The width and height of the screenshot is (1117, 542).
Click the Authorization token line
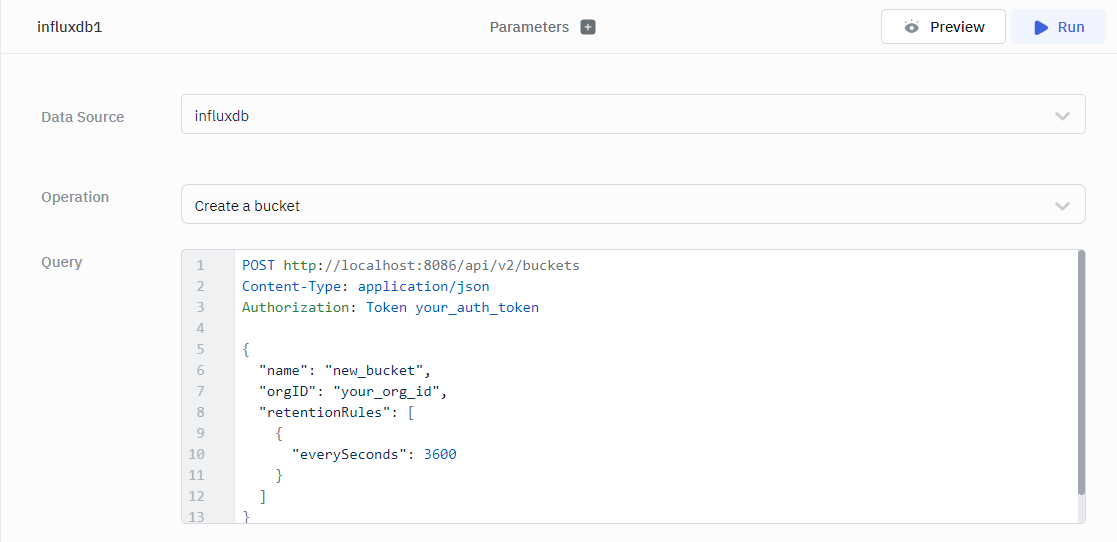coord(390,307)
